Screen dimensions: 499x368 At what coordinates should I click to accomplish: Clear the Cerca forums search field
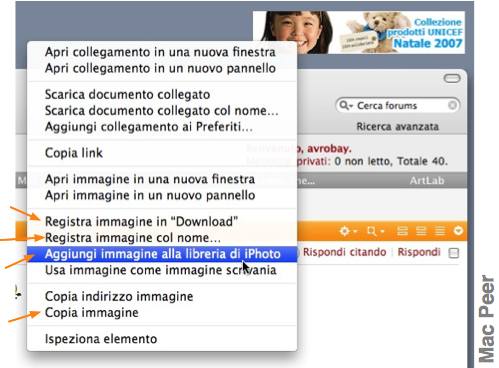452,105
